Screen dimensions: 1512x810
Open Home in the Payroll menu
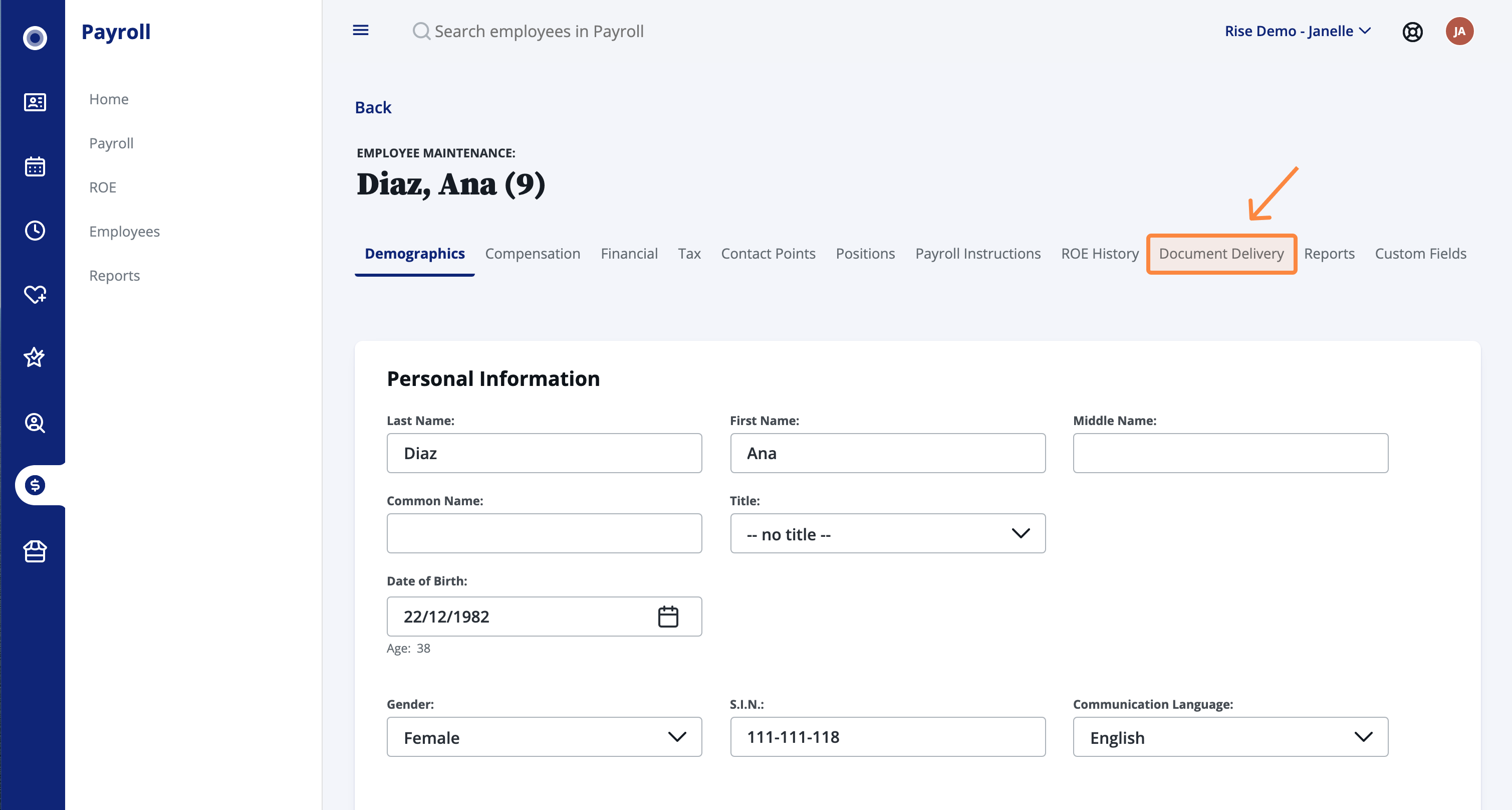click(x=109, y=99)
